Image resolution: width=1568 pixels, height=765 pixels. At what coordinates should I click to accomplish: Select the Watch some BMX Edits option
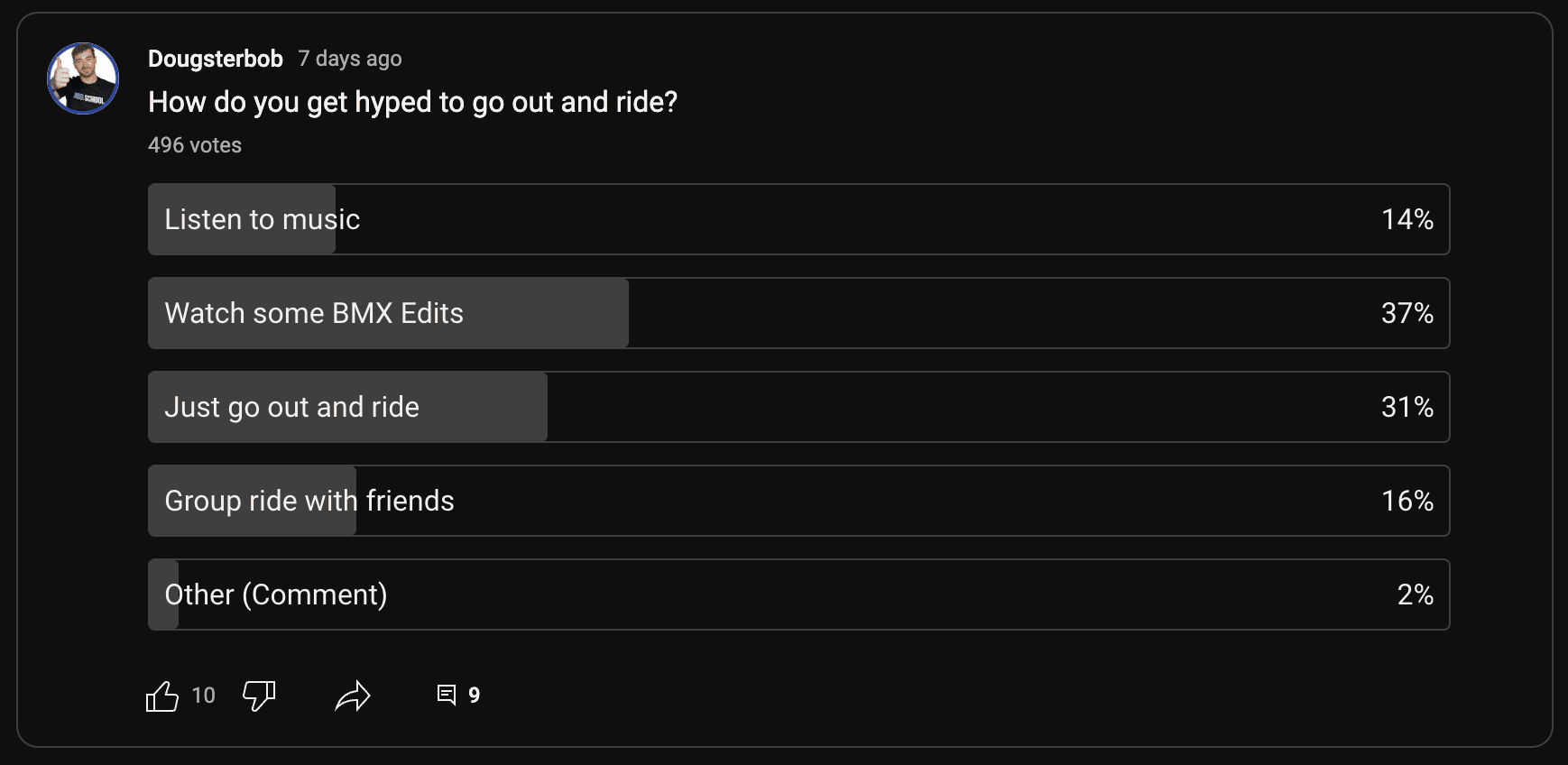[x=798, y=313]
